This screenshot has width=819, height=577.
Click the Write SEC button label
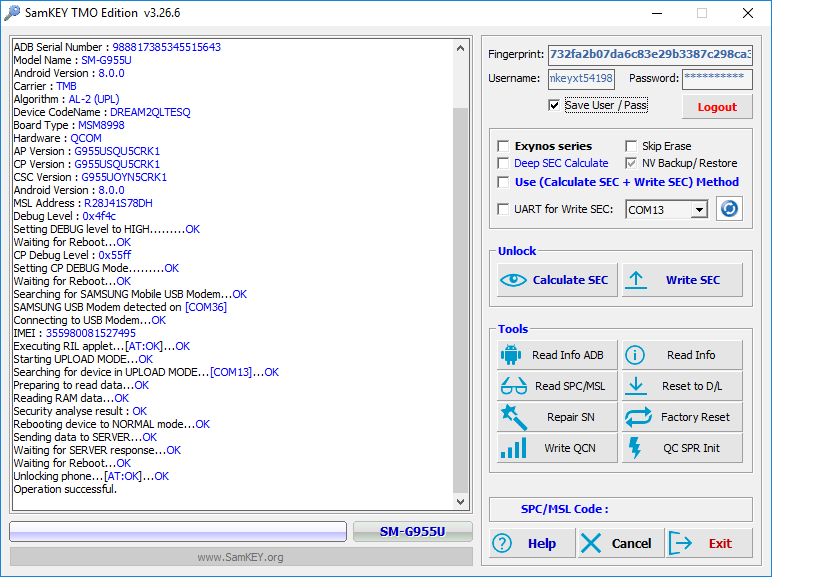[693, 280]
